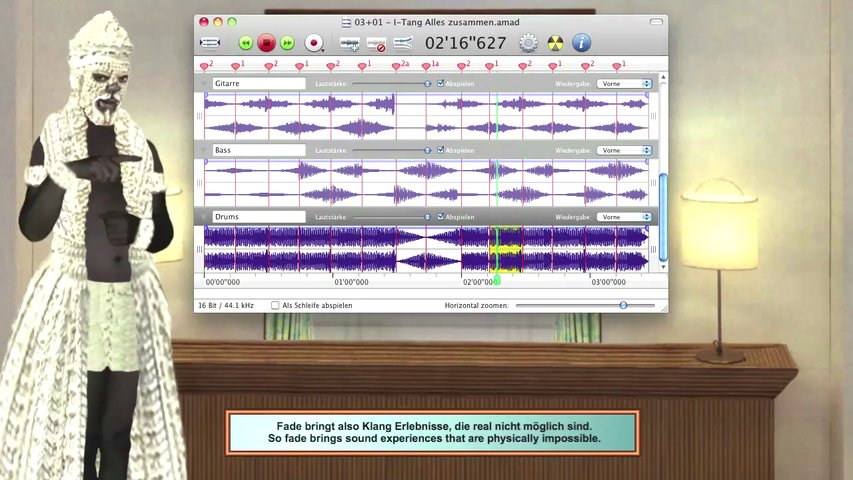This screenshot has width=853, height=480.
Task: Click the record button
Action: tap(314, 43)
